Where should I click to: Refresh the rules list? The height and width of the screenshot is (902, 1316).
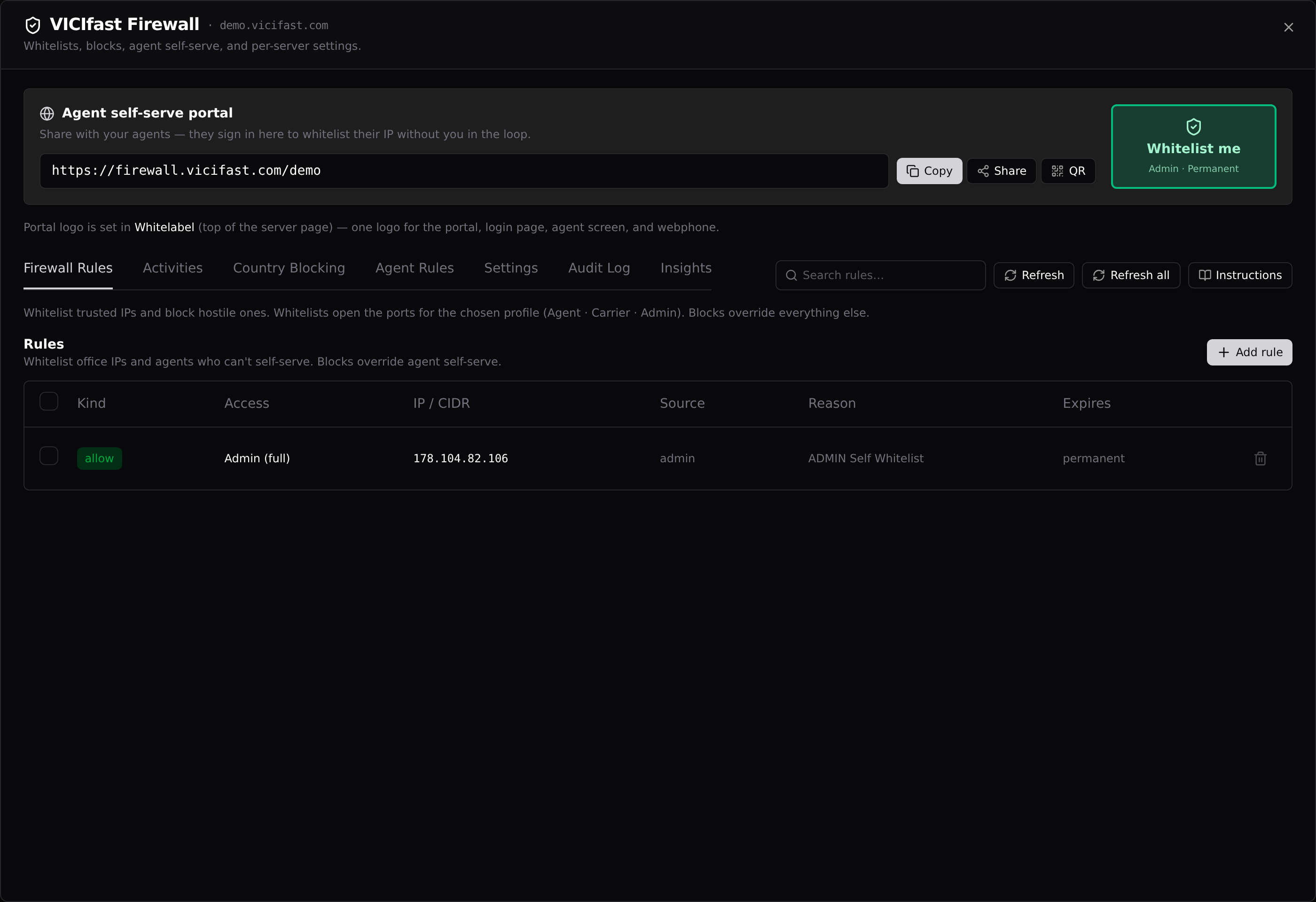(x=1034, y=275)
